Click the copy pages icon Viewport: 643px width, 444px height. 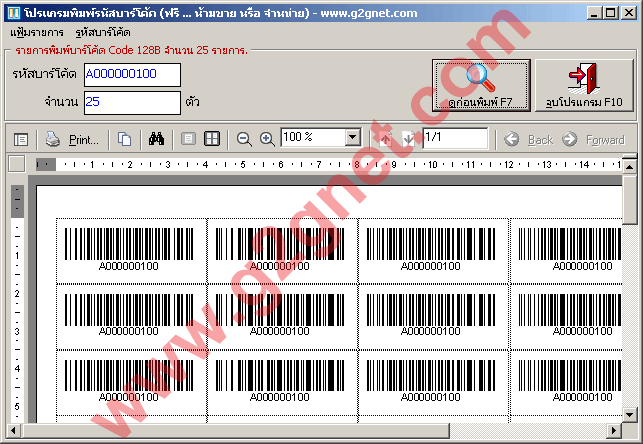click(124, 139)
